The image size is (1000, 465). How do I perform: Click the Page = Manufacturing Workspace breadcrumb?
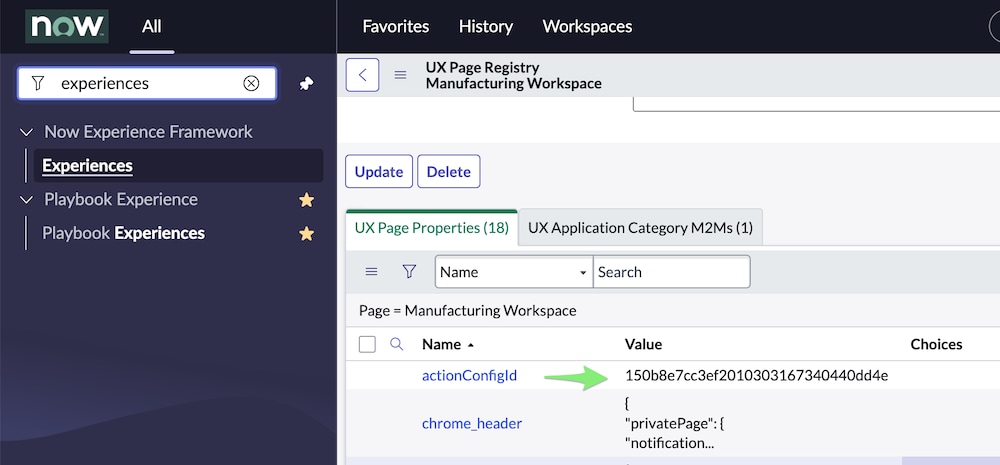467,311
